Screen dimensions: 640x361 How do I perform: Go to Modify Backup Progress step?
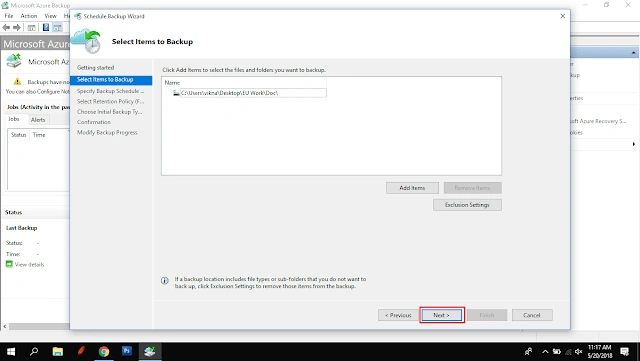pyautogui.click(x=107, y=133)
